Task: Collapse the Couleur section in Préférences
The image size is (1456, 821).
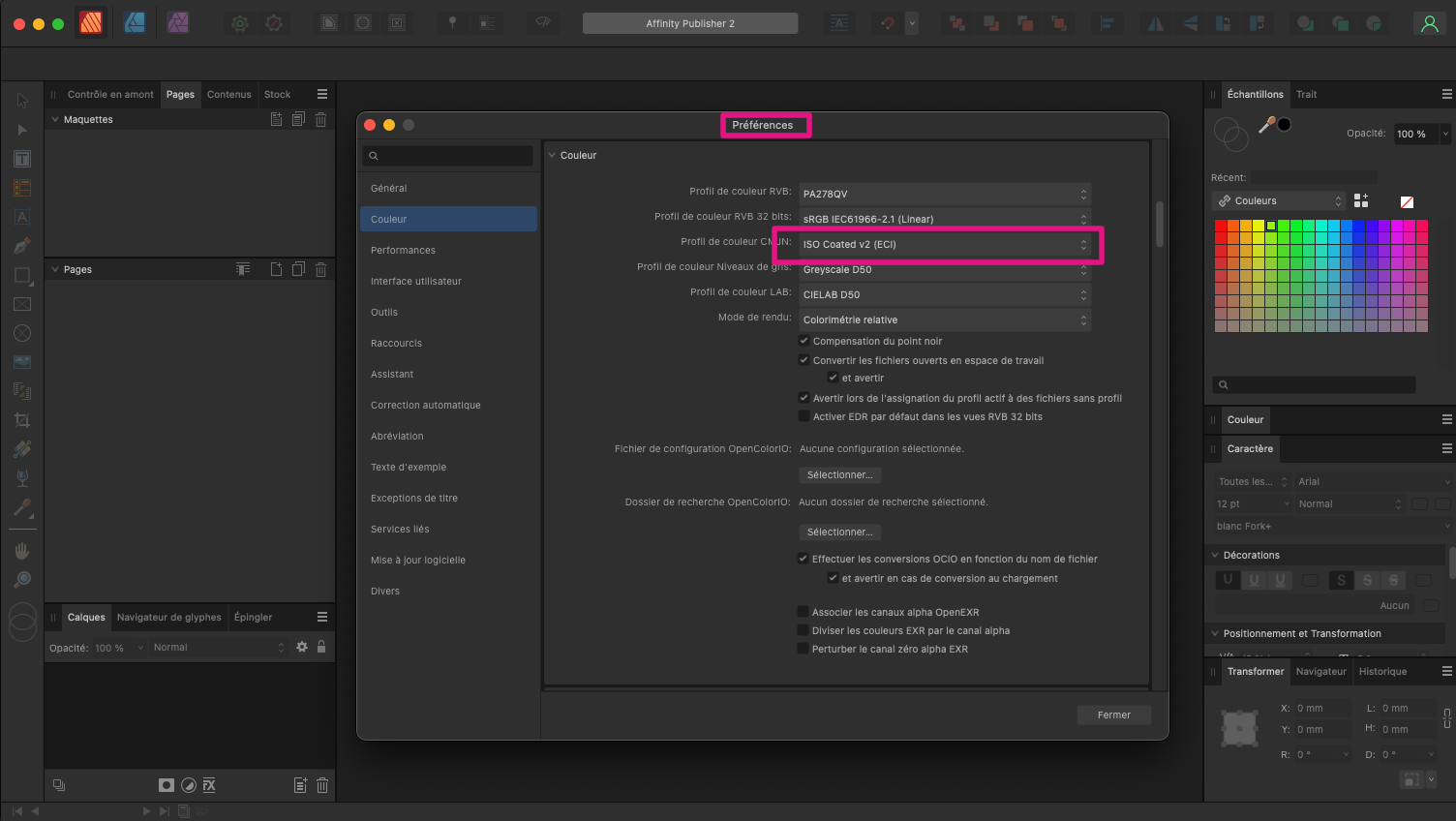Action: click(552, 155)
